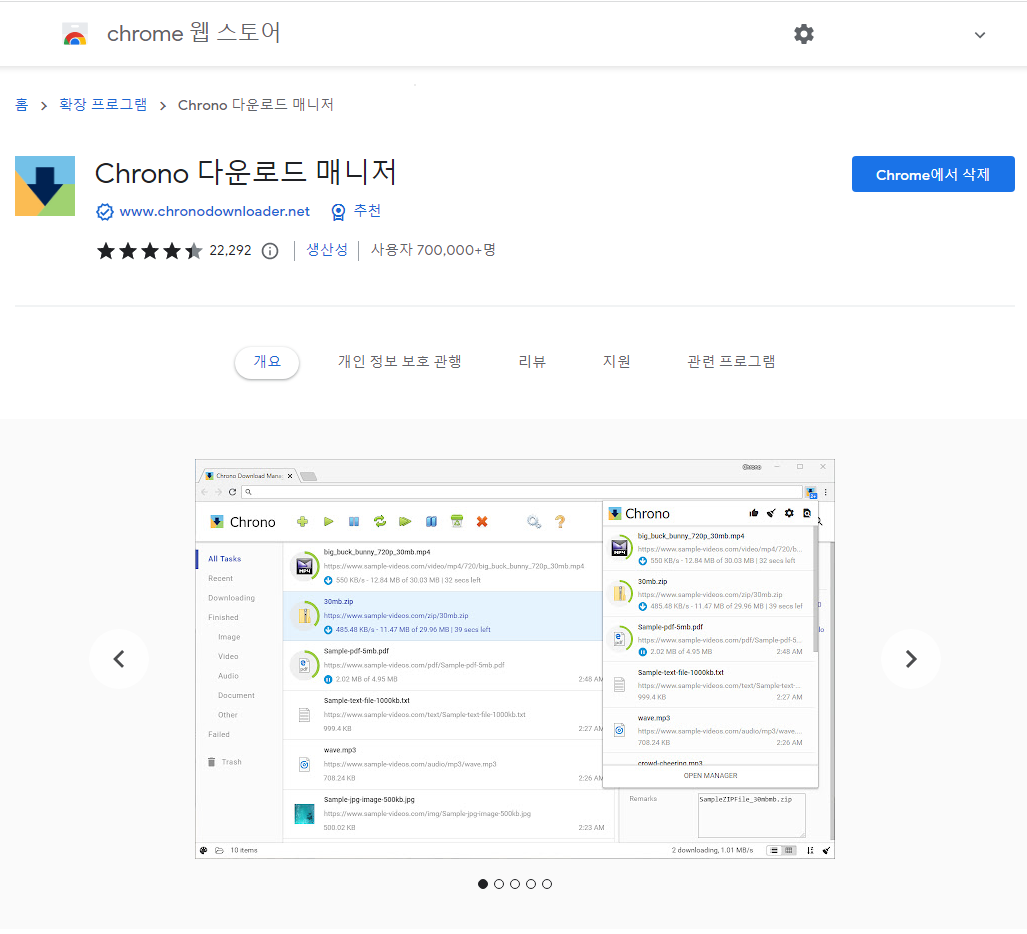Click the Chrome에서 삭제 button
The image size is (1027, 934).
tap(933, 174)
